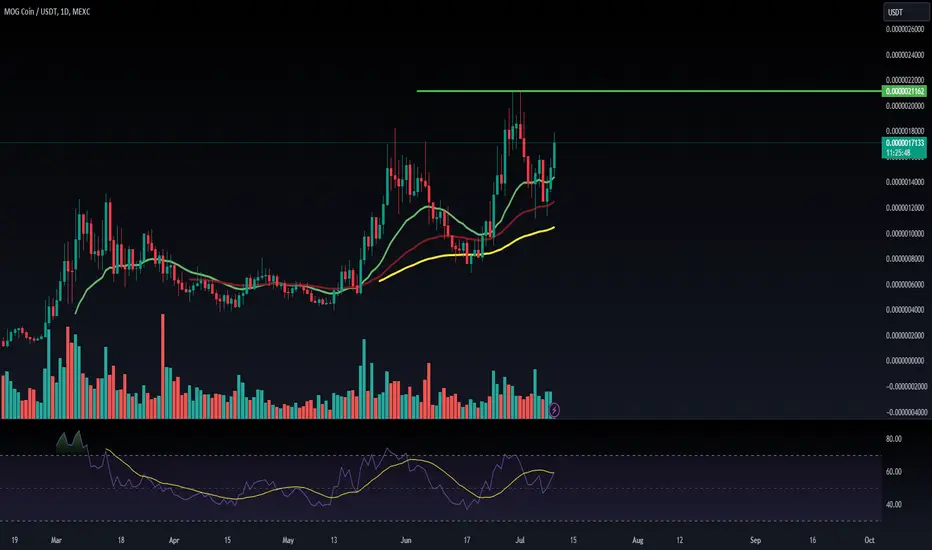
Task: Click the Apr date label
Action: click(x=174, y=540)
